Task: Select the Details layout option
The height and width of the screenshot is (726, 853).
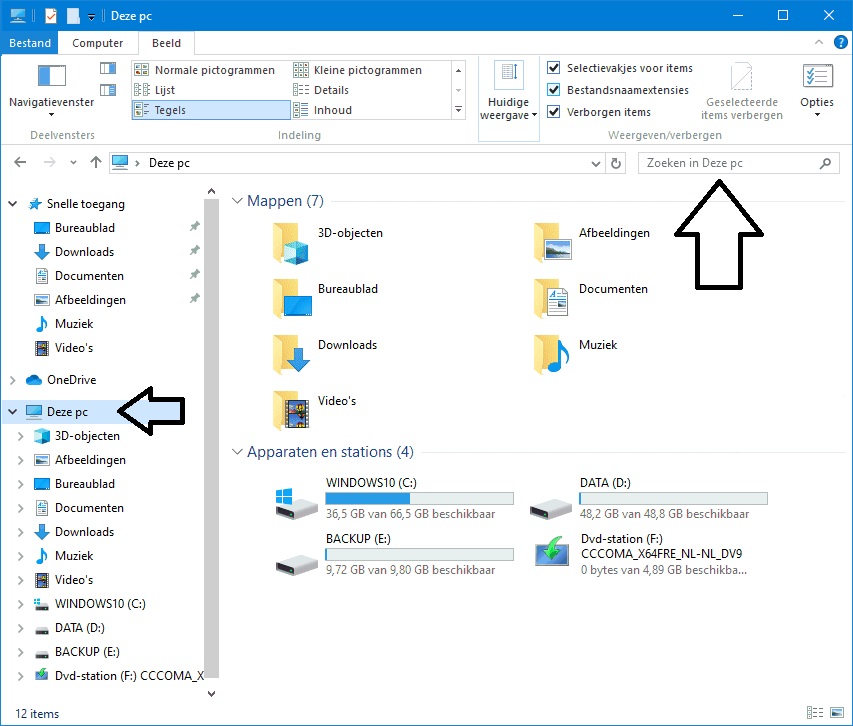Action: (x=331, y=90)
